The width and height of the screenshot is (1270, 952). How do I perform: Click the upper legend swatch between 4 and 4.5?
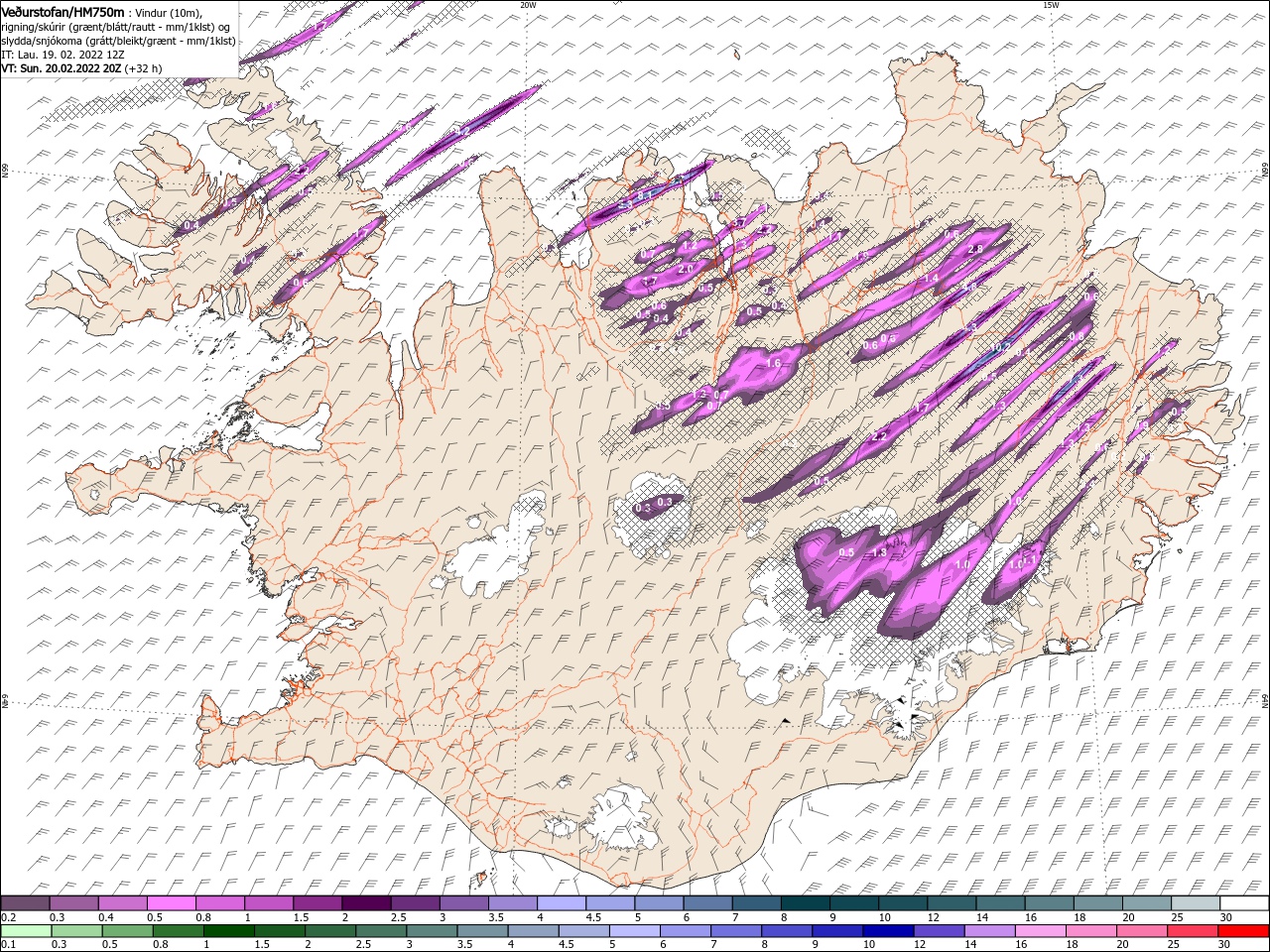(x=562, y=903)
